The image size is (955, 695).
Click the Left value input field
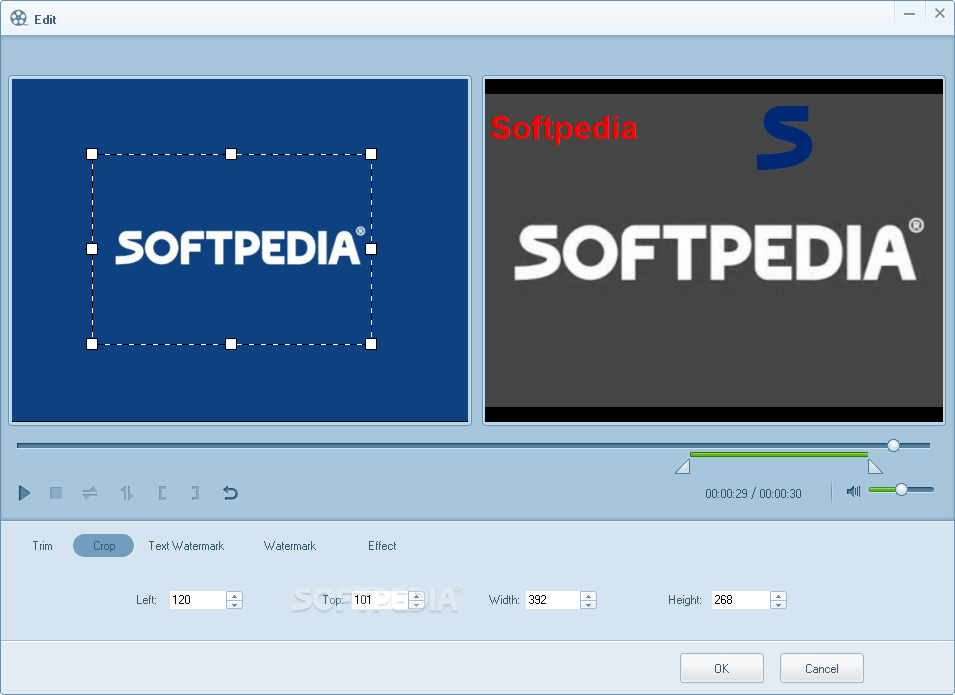[197, 600]
